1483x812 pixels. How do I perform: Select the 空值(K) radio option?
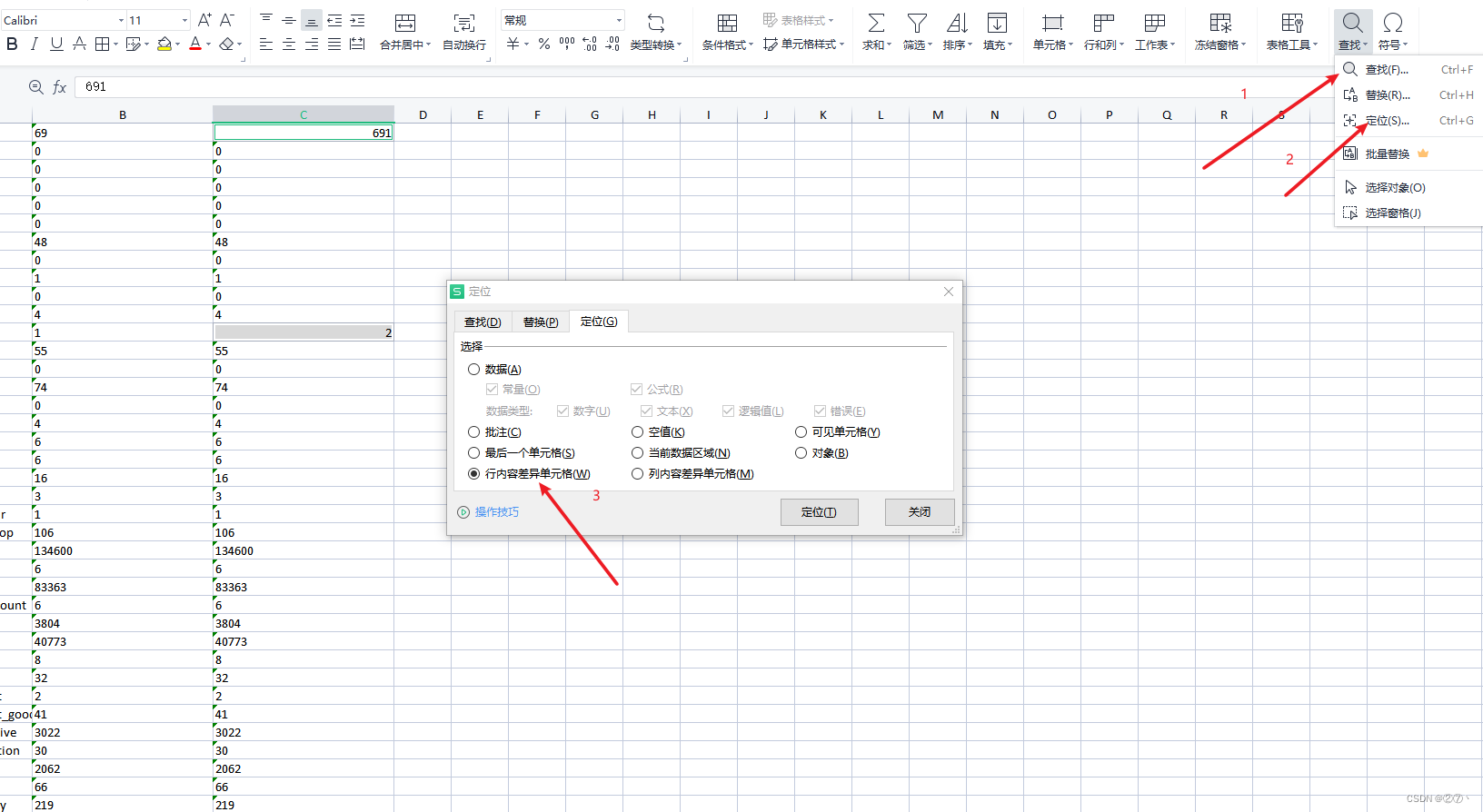637,431
